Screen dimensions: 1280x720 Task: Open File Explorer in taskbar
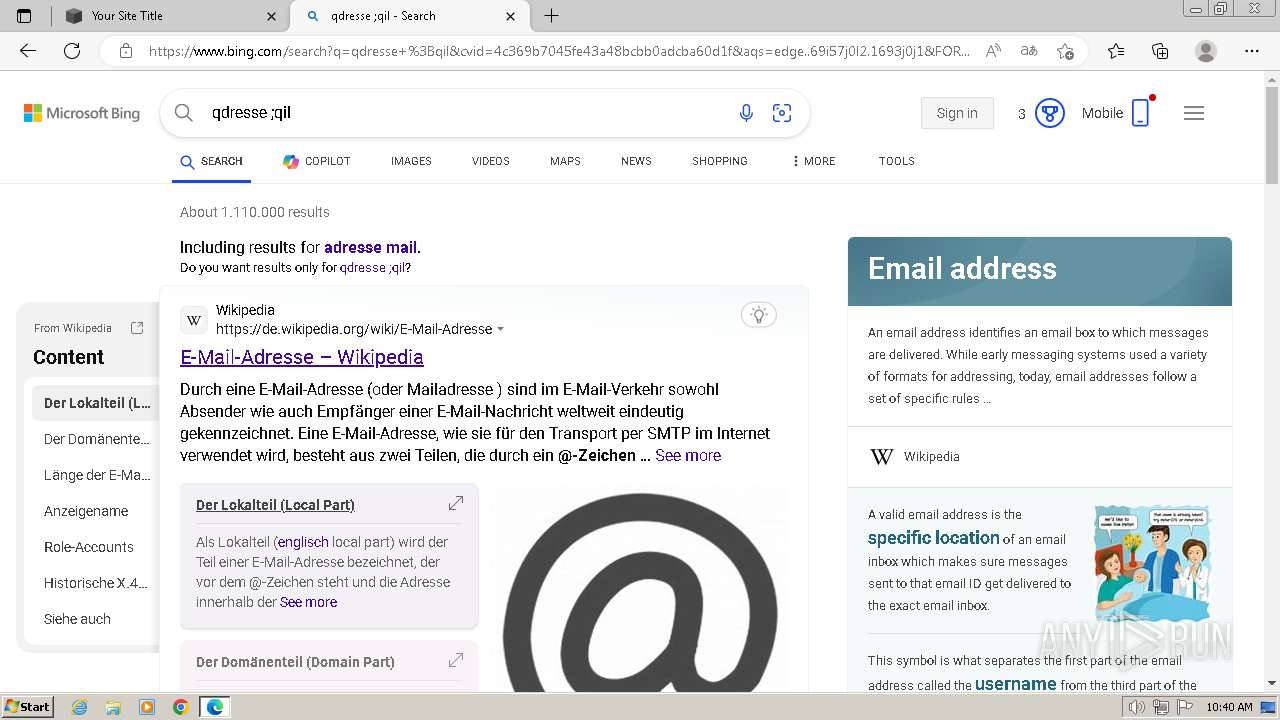click(113, 707)
